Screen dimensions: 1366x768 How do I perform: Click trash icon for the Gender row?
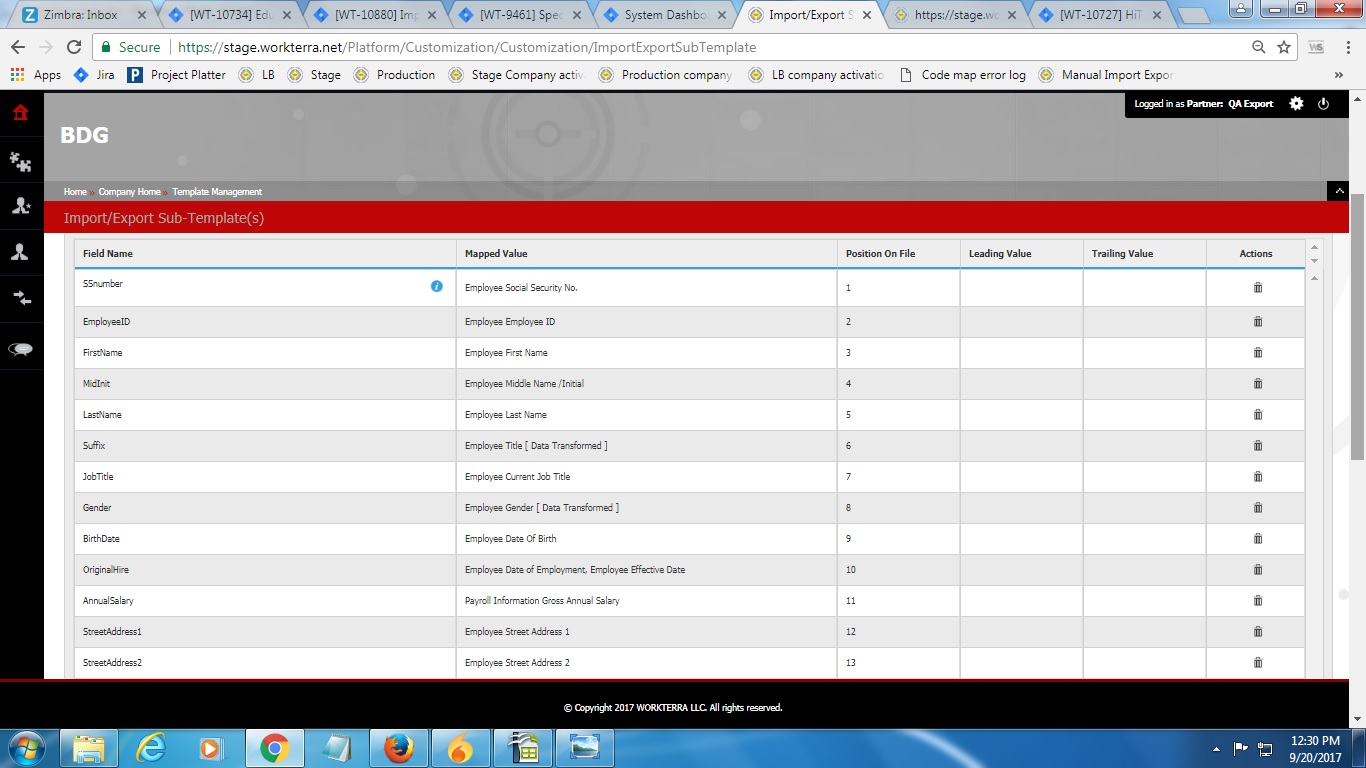[1257, 508]
